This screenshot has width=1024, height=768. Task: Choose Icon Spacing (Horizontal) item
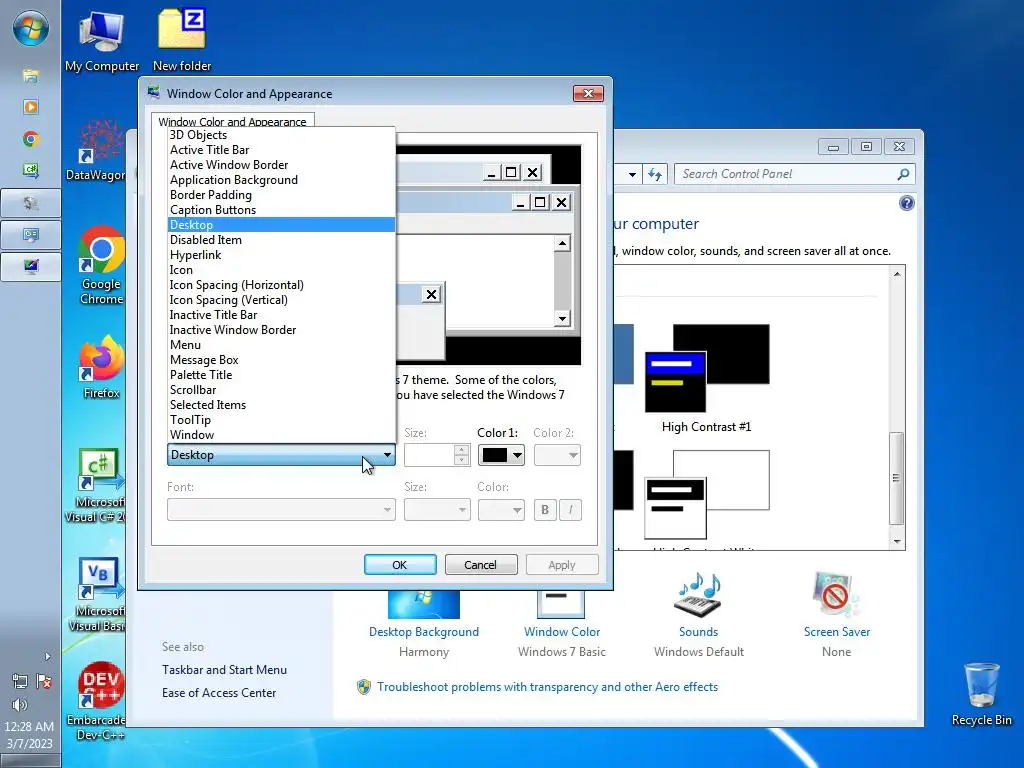[281, 285]
